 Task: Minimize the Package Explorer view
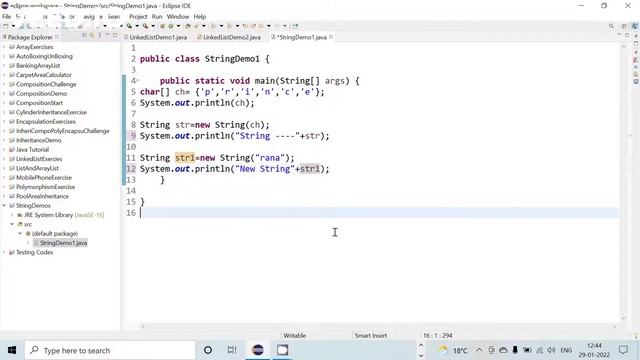pos(107,35)
